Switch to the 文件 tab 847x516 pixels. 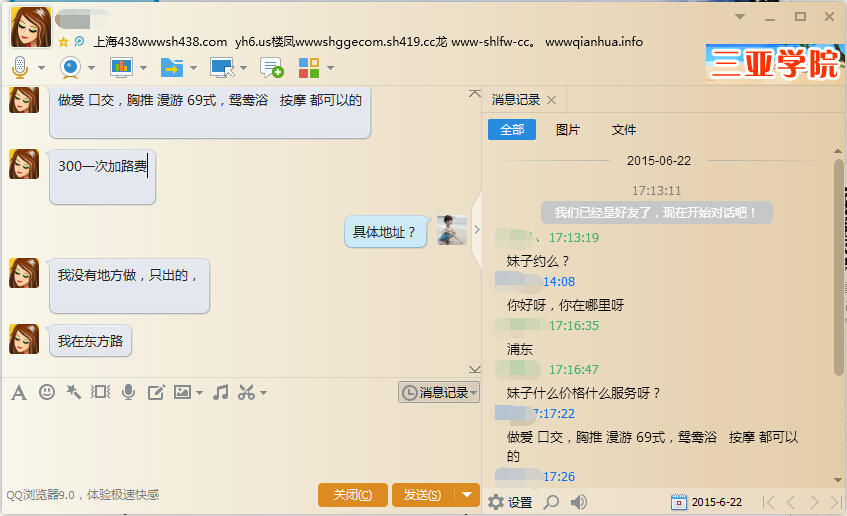(624, 130)
